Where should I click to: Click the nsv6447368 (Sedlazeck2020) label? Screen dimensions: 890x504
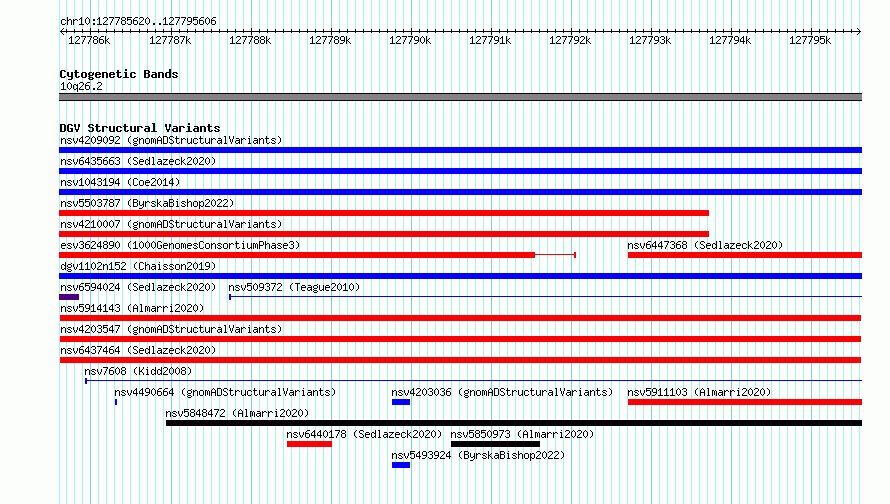(705, 245)
